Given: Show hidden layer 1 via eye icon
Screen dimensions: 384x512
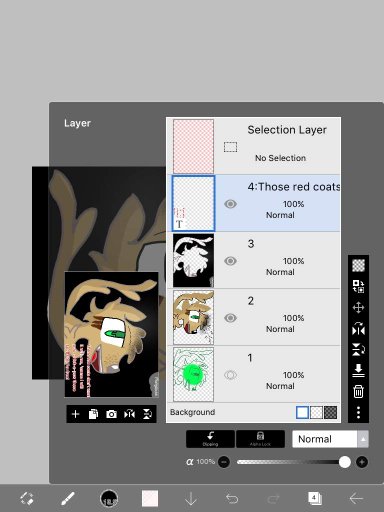Looking at the screenshot, I should coord(230,375).
